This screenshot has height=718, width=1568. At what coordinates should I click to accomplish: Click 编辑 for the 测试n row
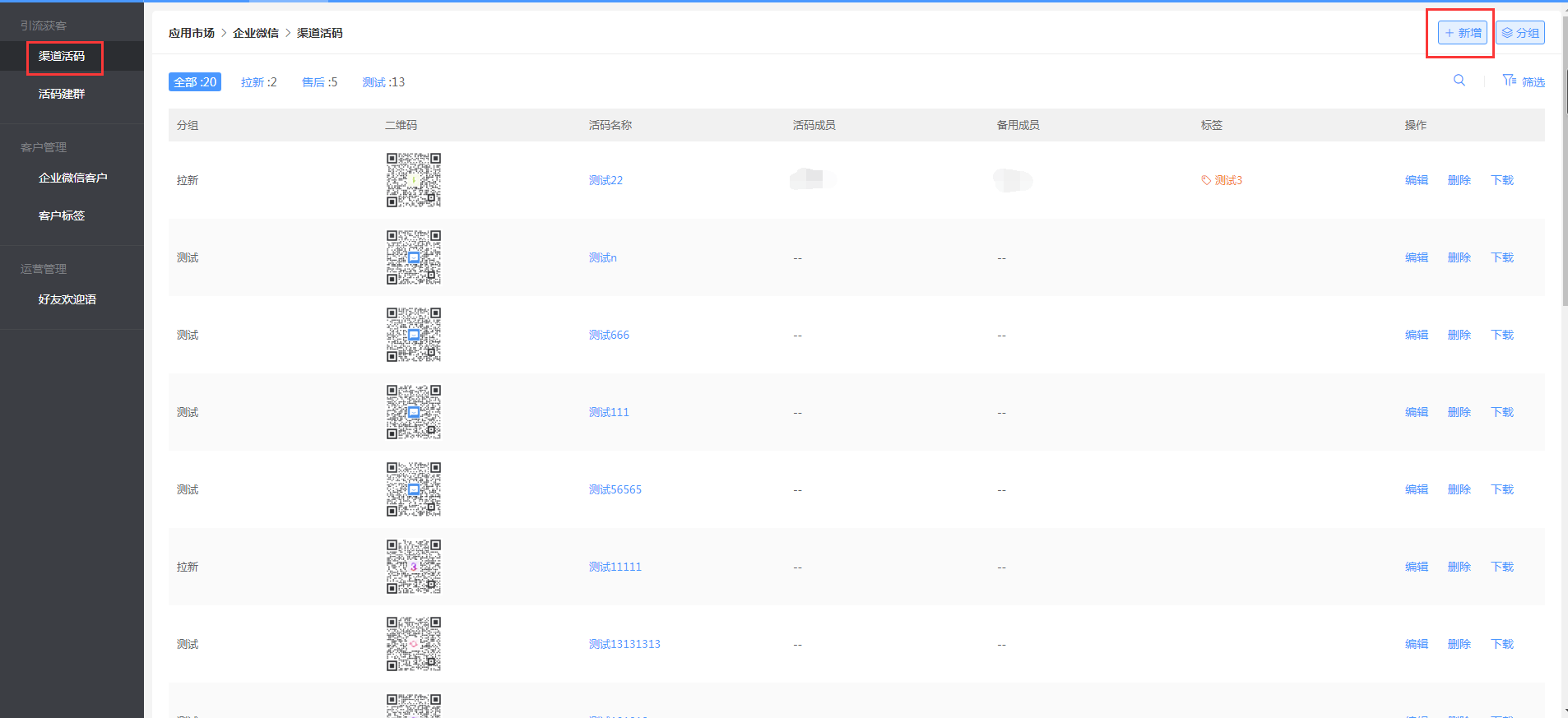1417,257
